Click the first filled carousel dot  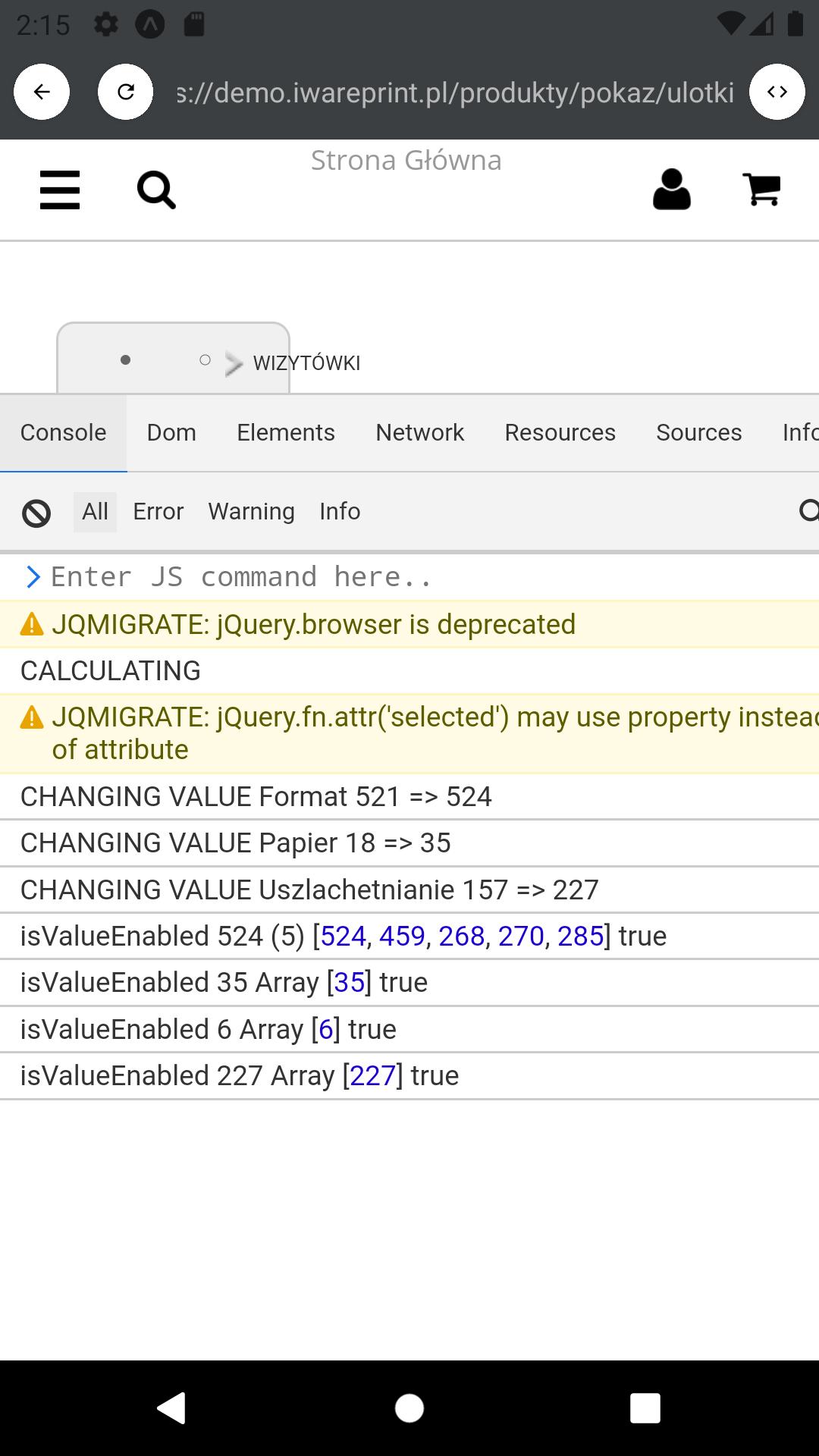[x=126, y=360]
